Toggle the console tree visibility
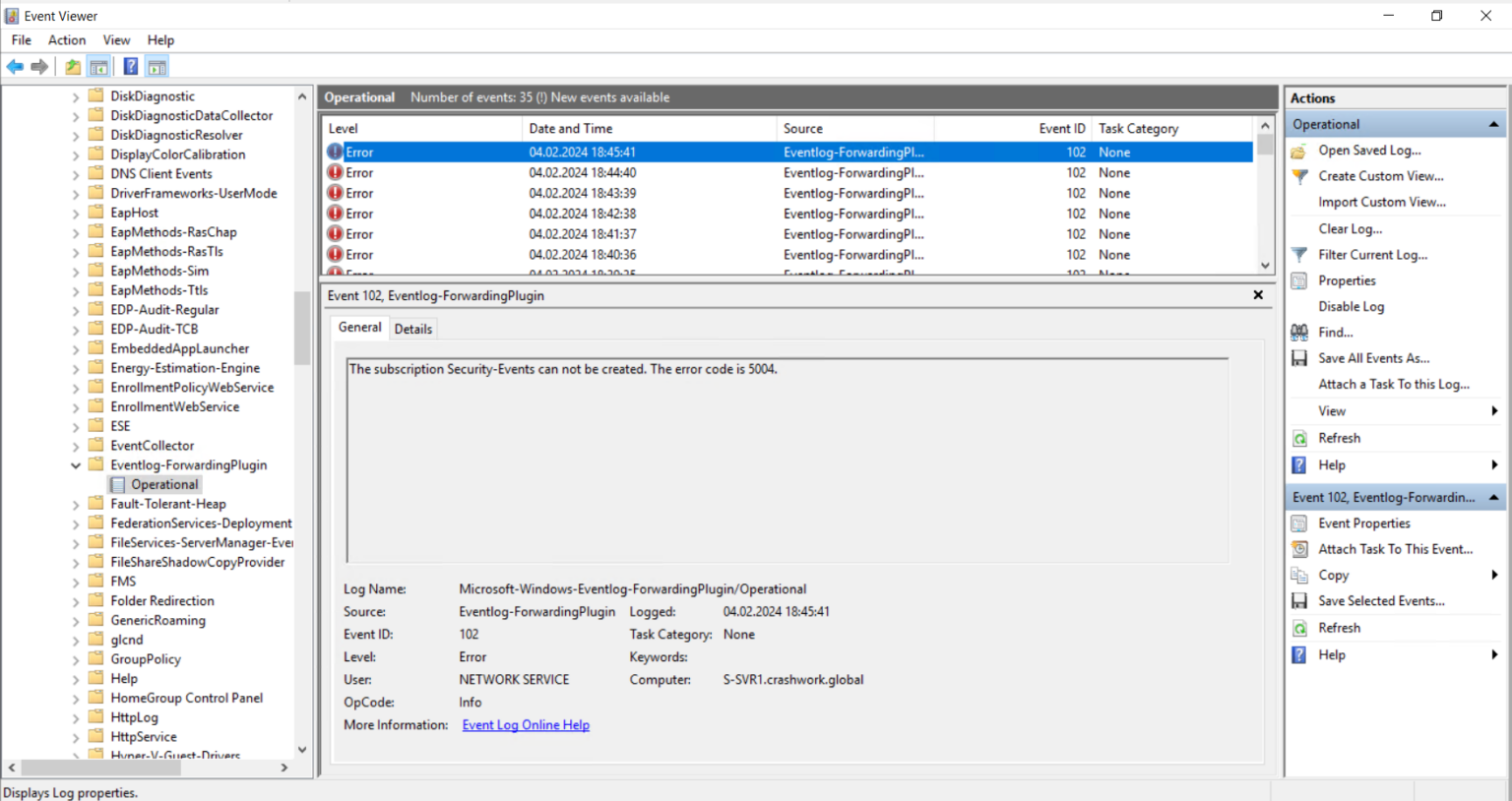1512x801 pixels. point(98,66)
